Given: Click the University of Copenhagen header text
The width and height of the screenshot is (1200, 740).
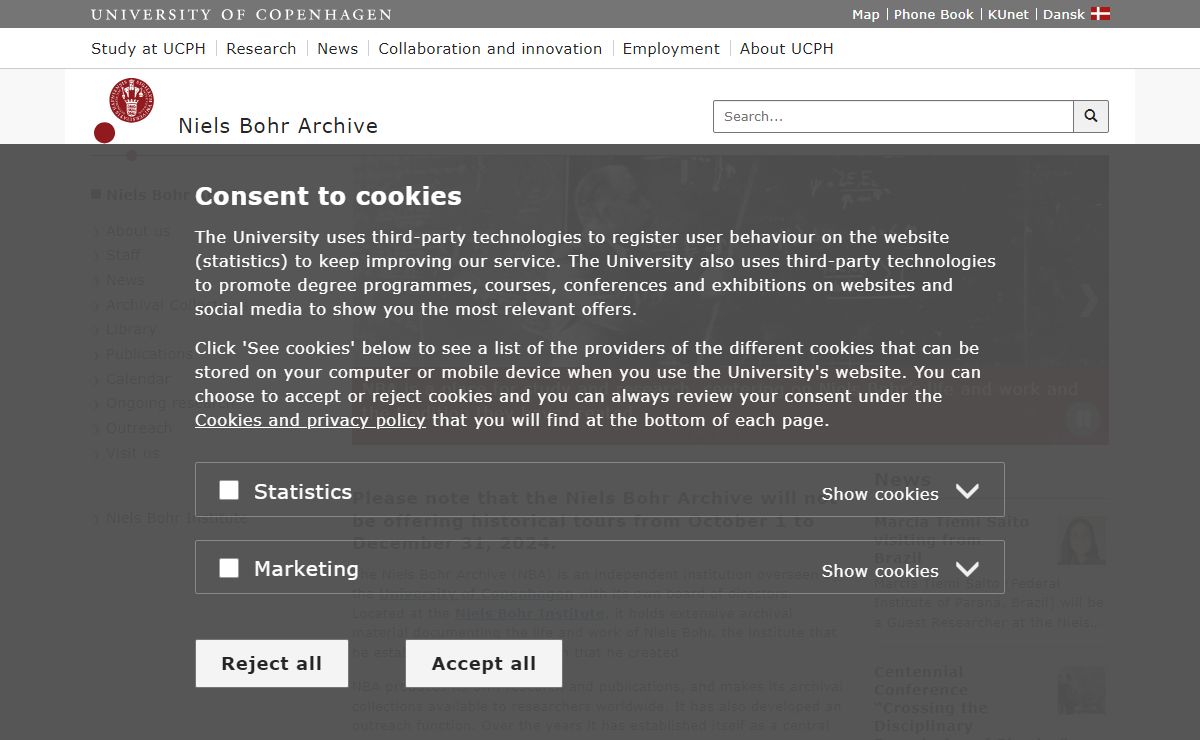Looking at the screenshot, I should pyautogui.click(x=241, y=14).
